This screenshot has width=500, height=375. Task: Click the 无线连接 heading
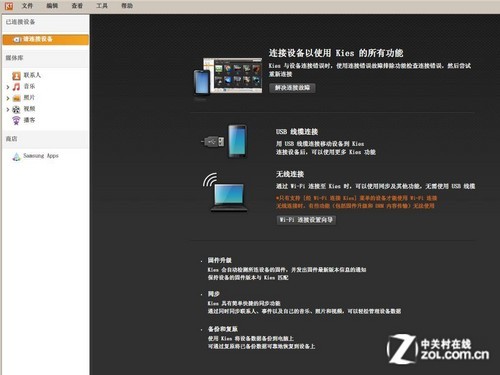click(x=290, y=174)
